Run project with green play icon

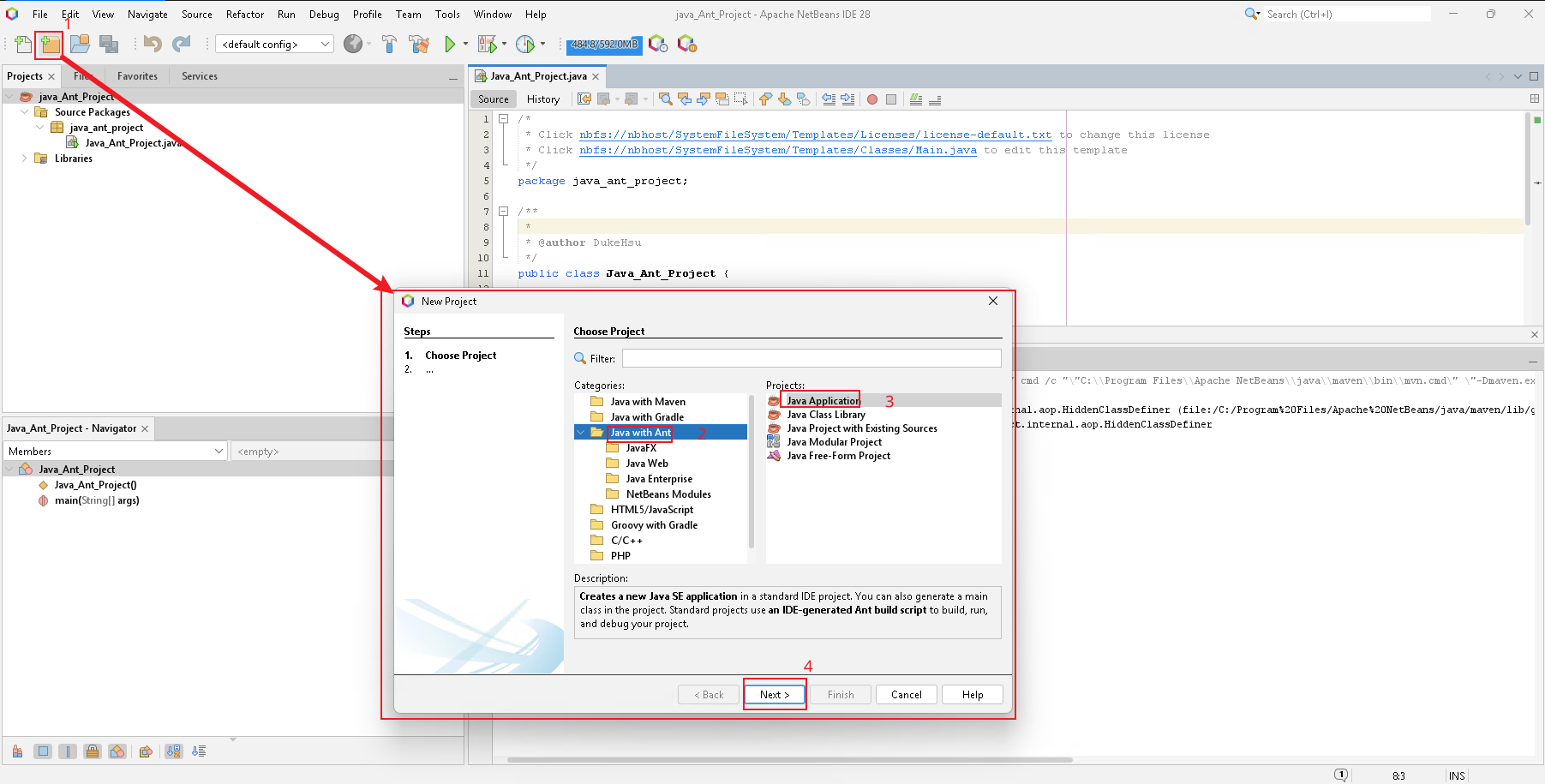450,44
